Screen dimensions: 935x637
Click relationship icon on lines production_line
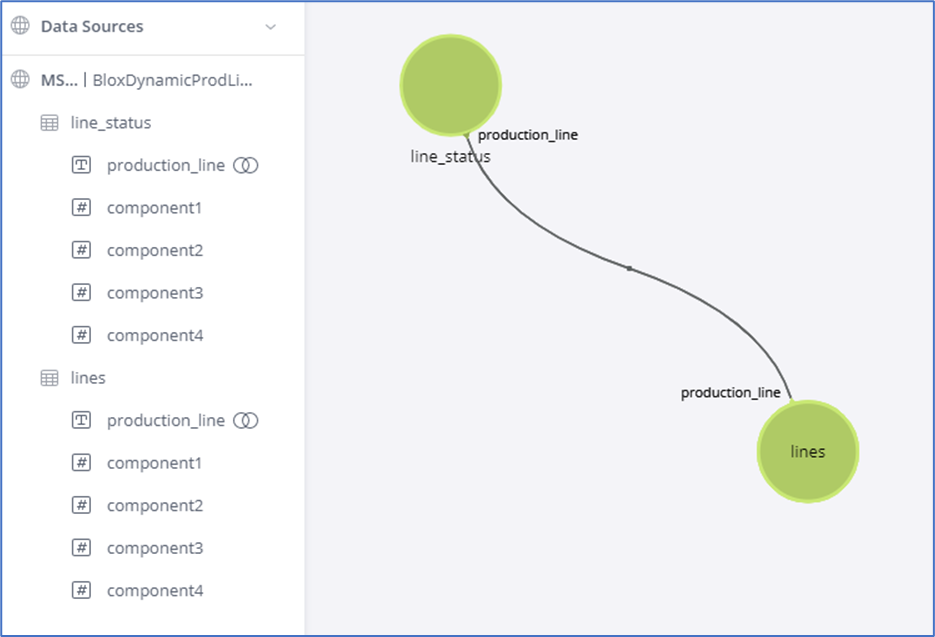[245, 421]
